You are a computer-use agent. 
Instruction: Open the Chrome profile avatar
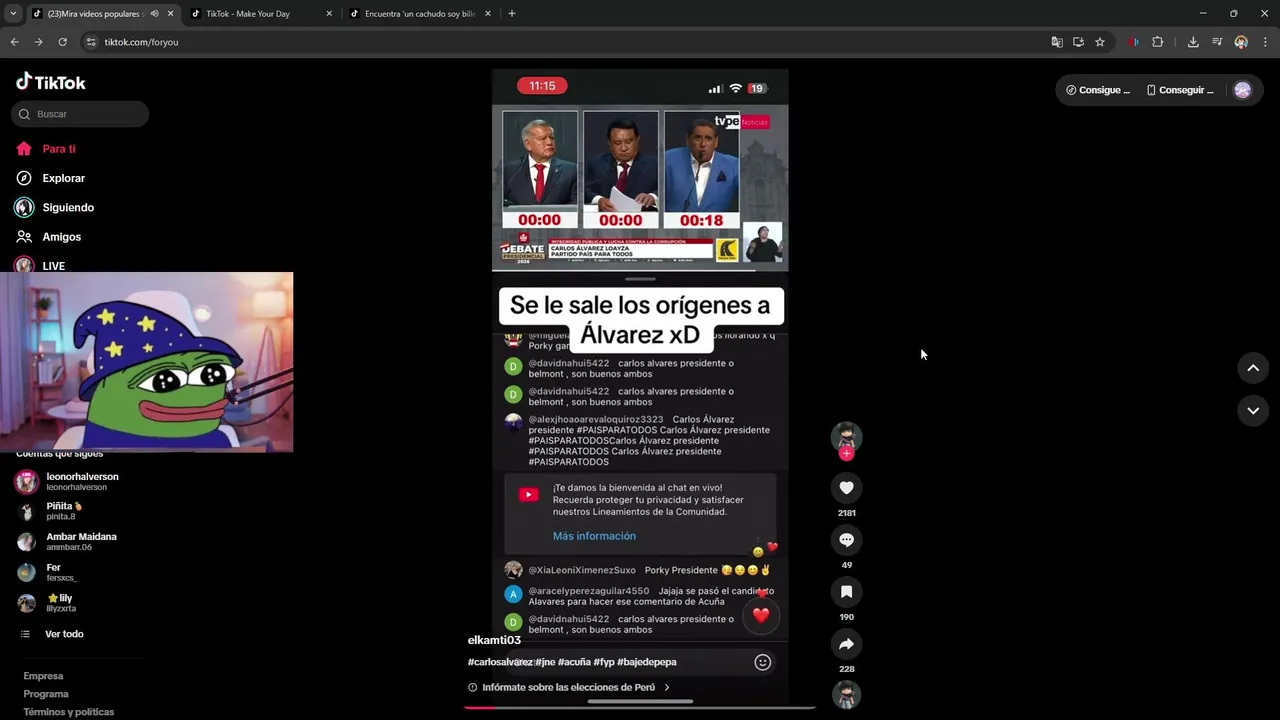tap(1241, 42)
